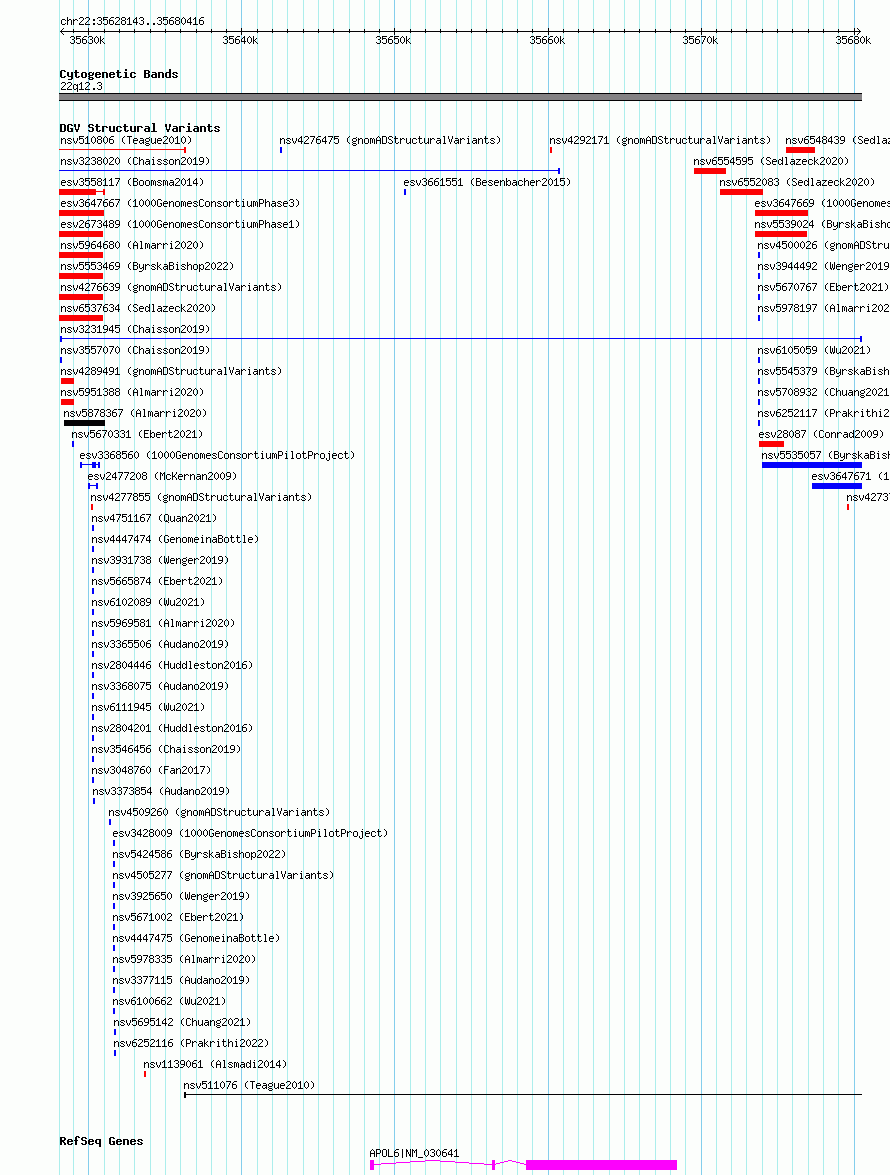Click the APOL6|NM_030641 gene label
890x1175 pixels.
click(414, 1153)
